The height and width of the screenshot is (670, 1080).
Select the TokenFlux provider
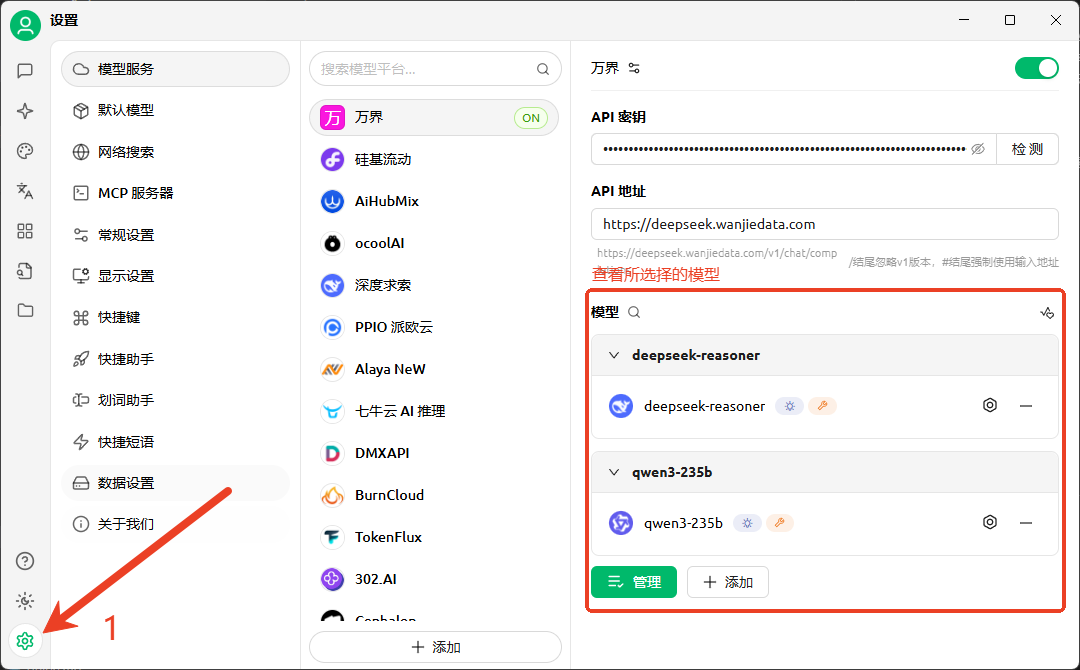pos(434,537)
